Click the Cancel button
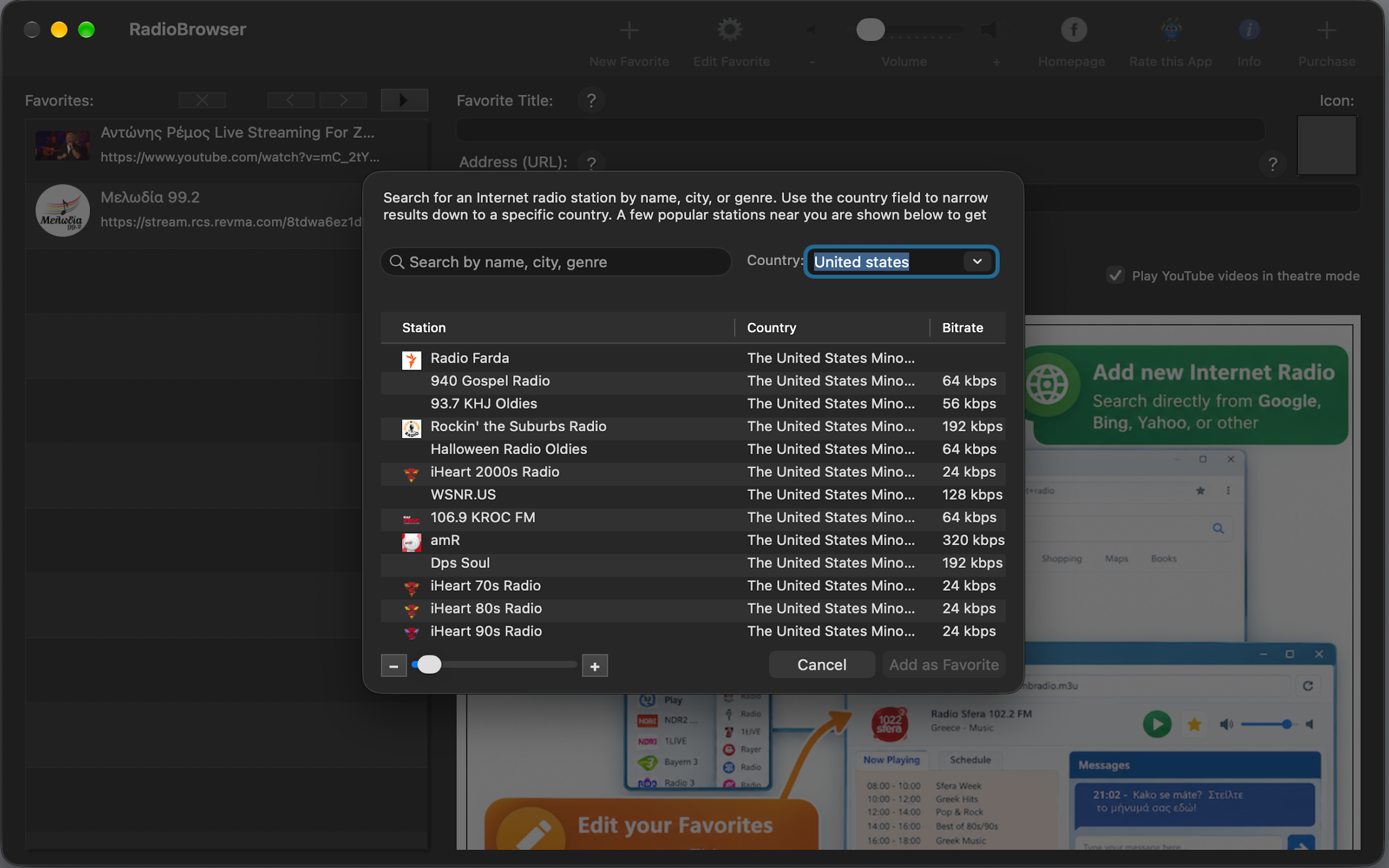Screen dimensions: 1389x868 (x=822, y=665)
